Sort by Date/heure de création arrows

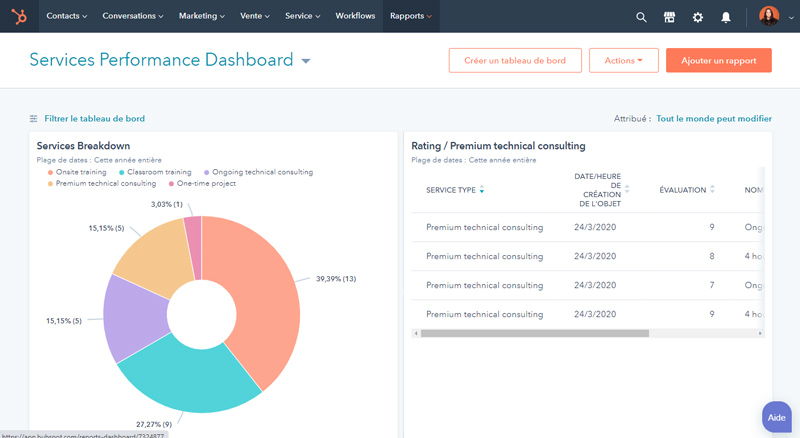coord(627,189)
